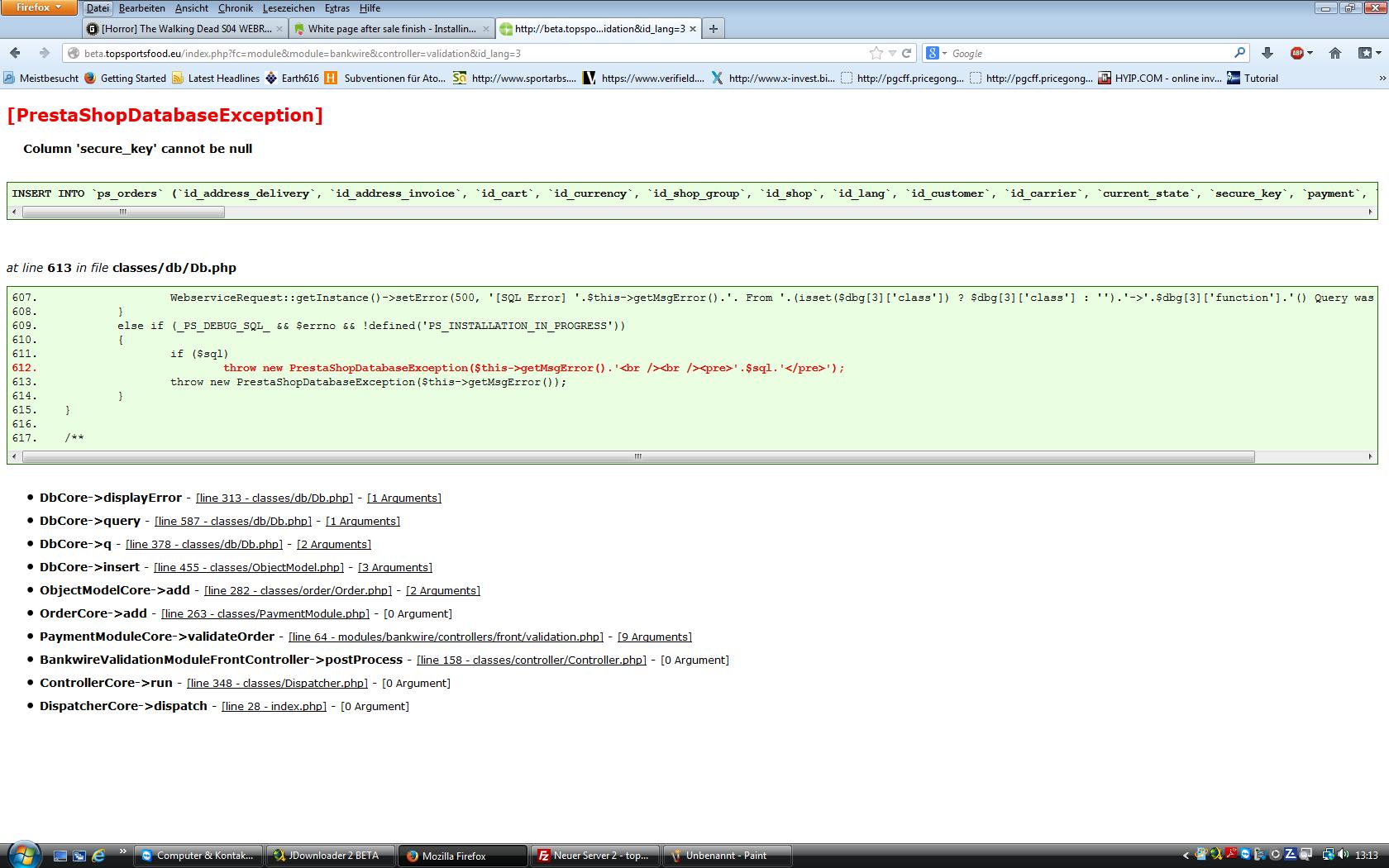
Task: Show the 3 Arguments of DbCore->insert
Action: pyautogui.click(x=395, y=568)
